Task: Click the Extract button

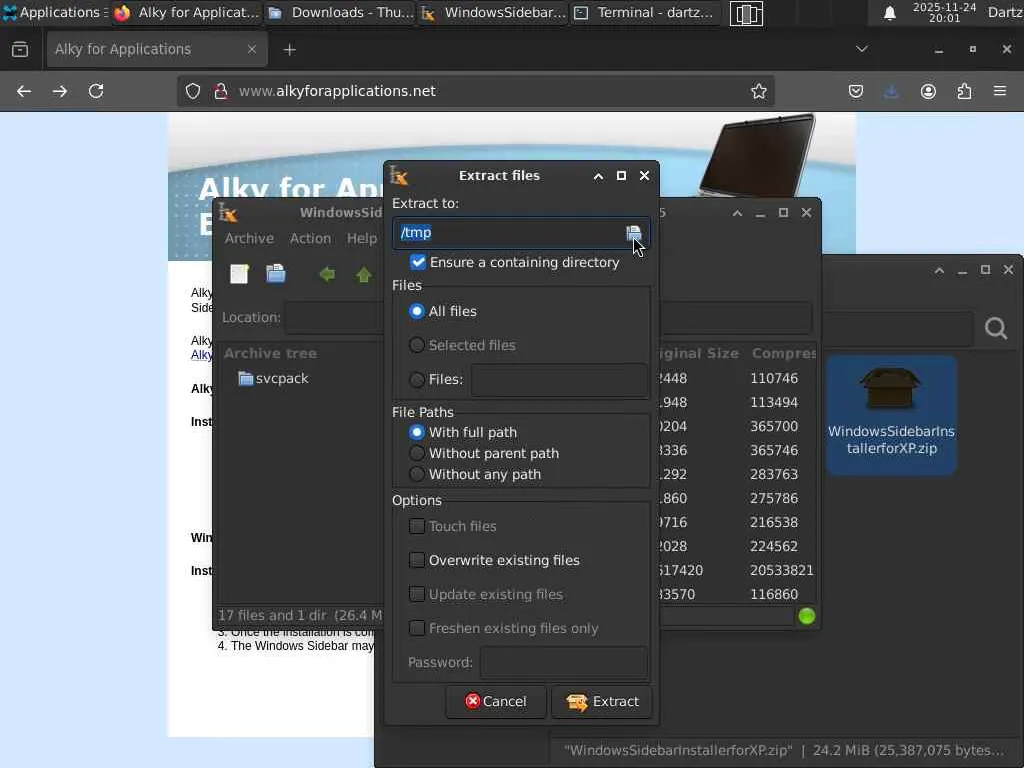Action: 602,702
